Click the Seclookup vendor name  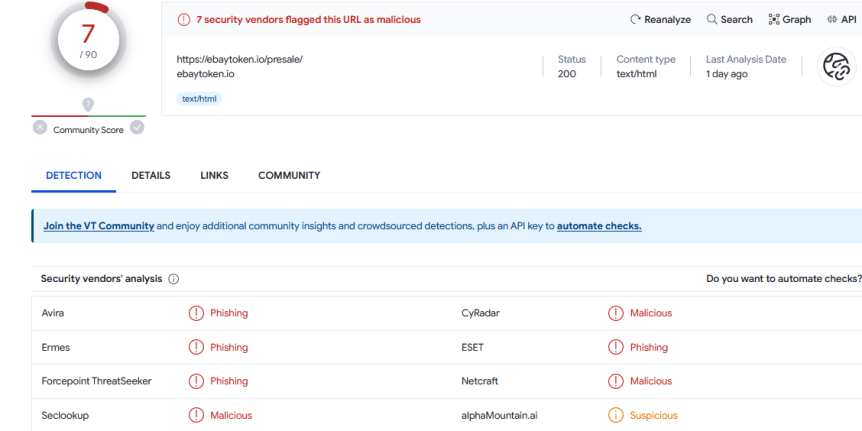(65, 415)
